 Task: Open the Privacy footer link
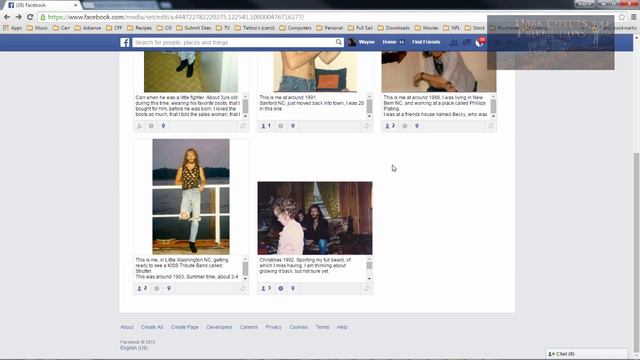coord(273,327)
